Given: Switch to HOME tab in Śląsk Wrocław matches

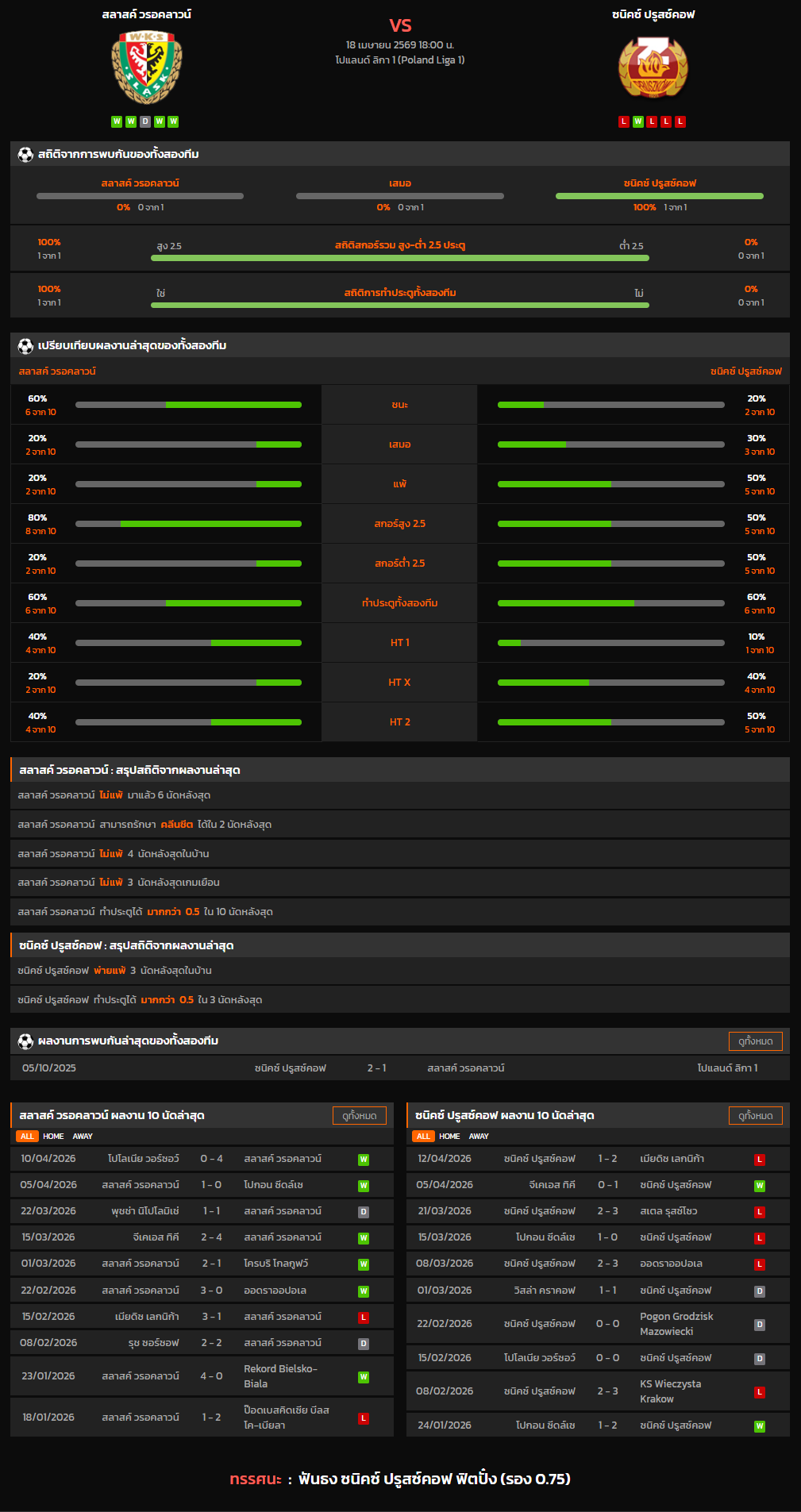Looking at the screenshot, I should 53,1137.
